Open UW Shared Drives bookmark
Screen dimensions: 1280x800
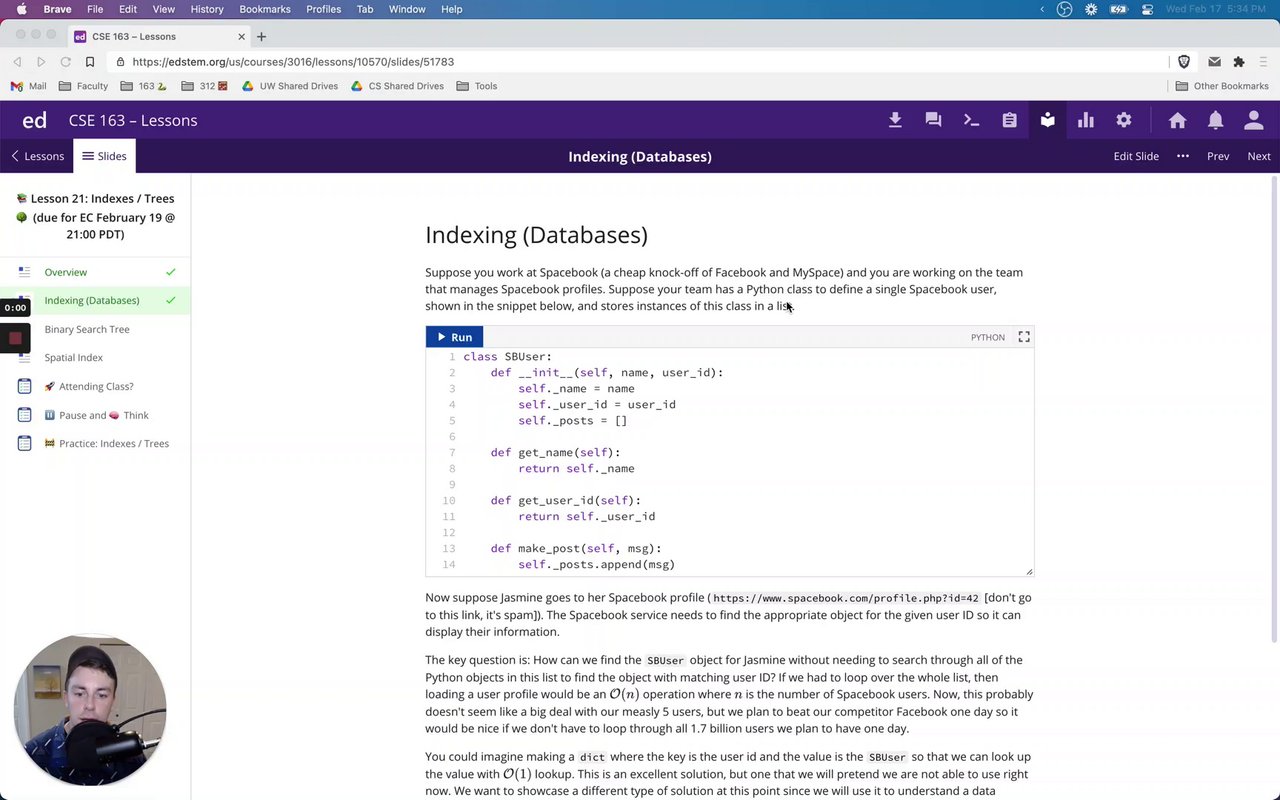290,86
